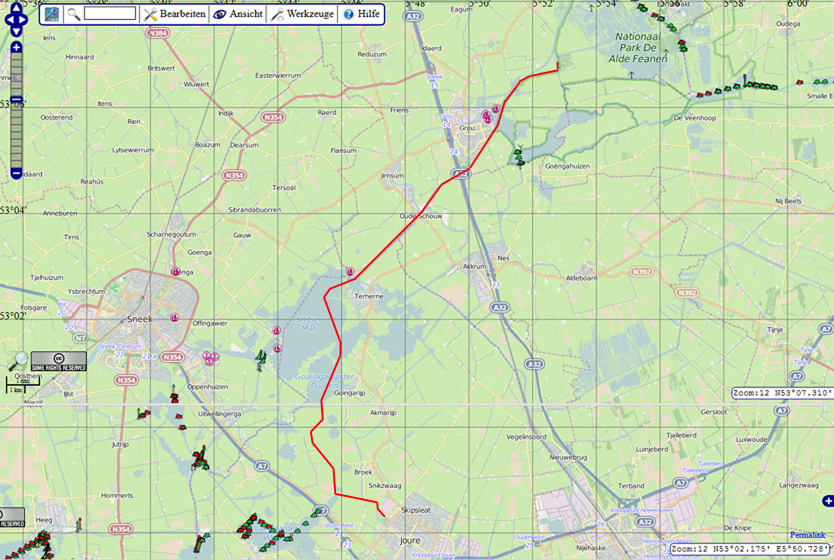The width and height of the screenshot is (834, 560).
Task: Pan the map west with the left arrow
Action: pos(6,20)
